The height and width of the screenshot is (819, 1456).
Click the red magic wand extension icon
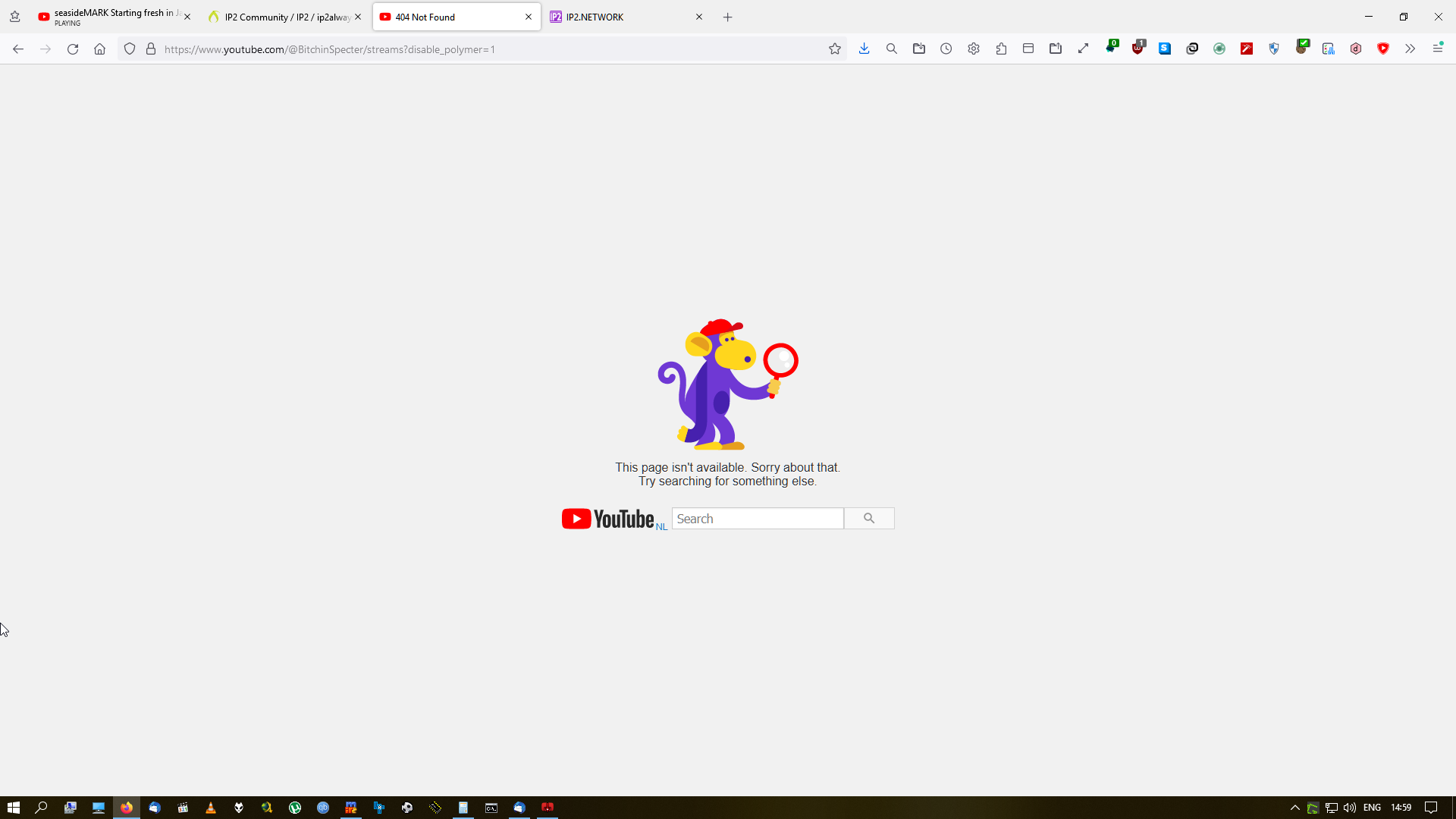point(1247,49)
